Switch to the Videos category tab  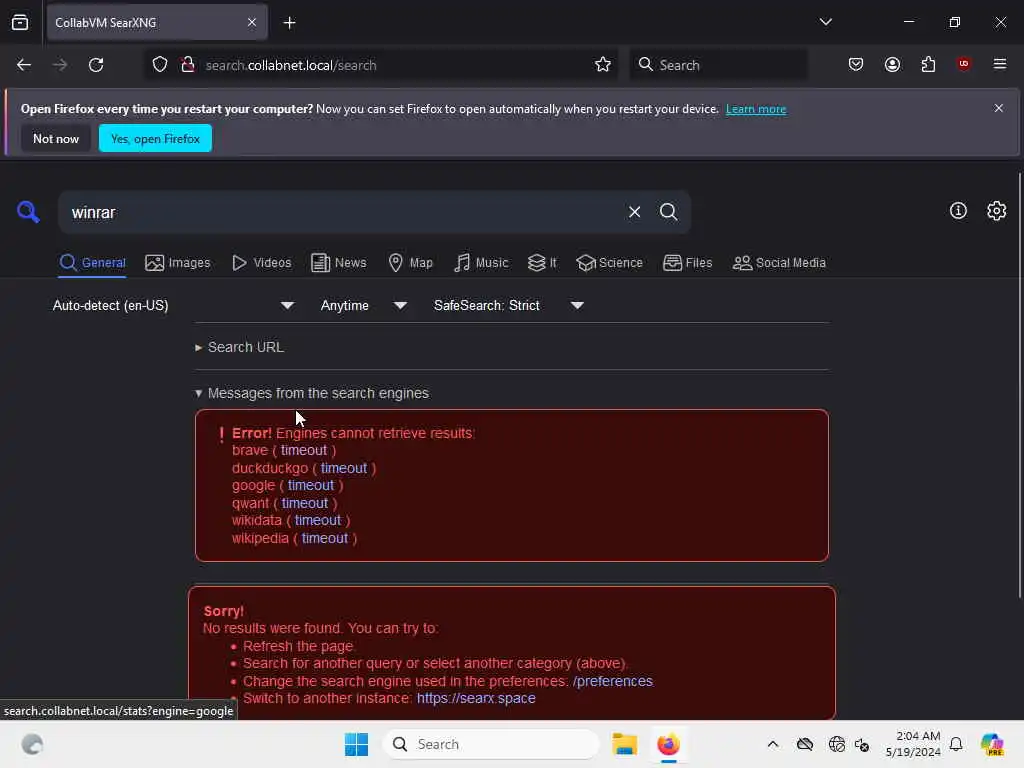click(x=262, y=263)
